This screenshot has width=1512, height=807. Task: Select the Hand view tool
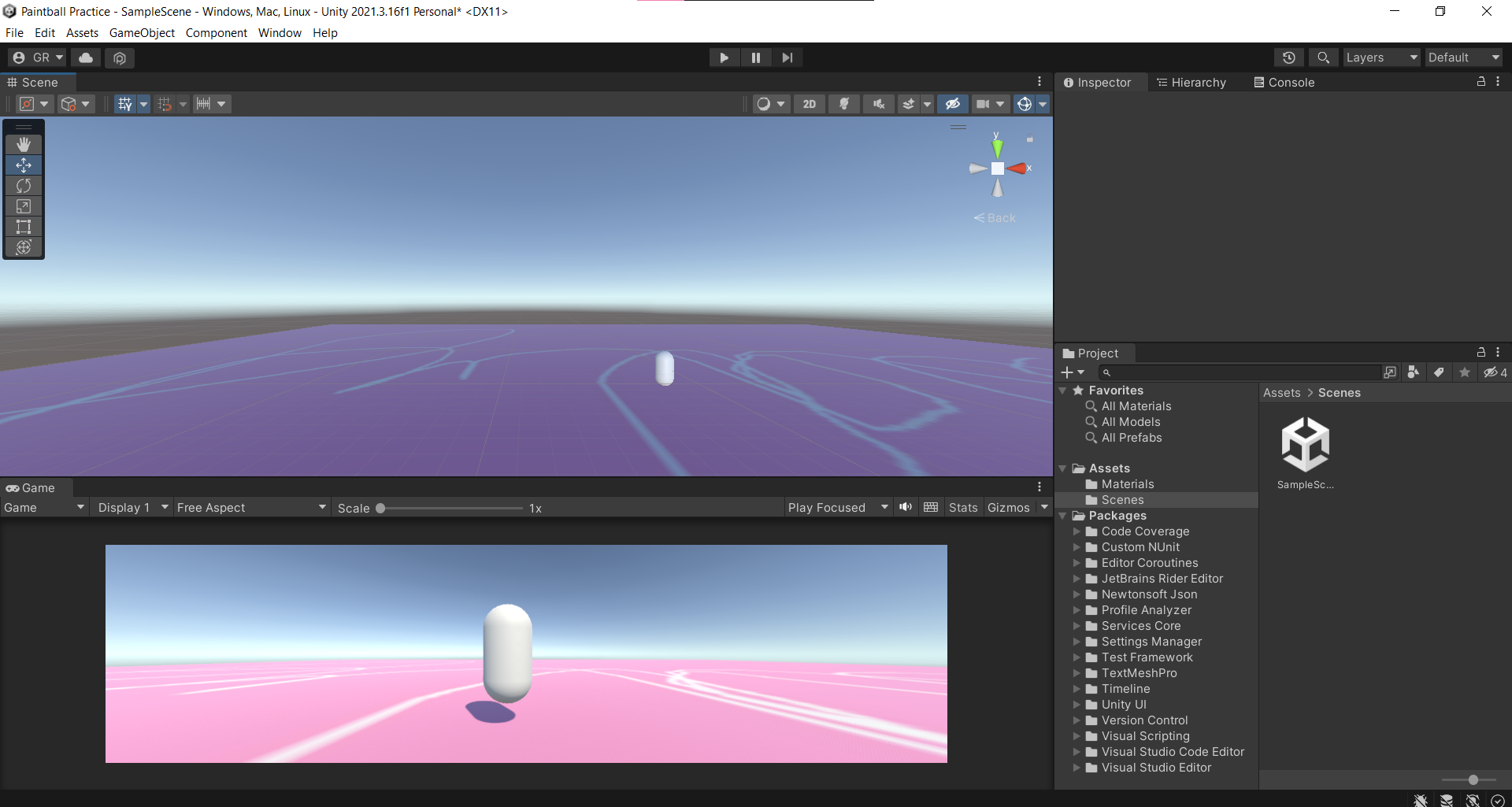tap(24, 144)
